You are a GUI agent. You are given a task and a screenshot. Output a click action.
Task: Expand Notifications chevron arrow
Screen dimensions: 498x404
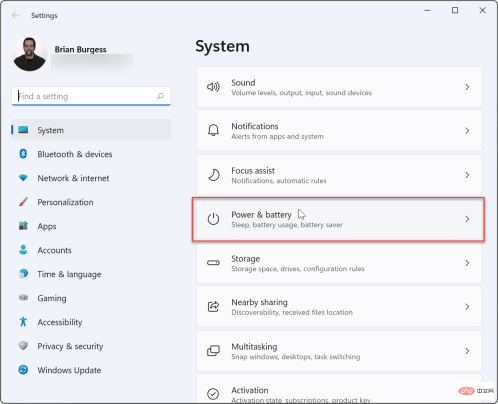[x=467, y=131]
